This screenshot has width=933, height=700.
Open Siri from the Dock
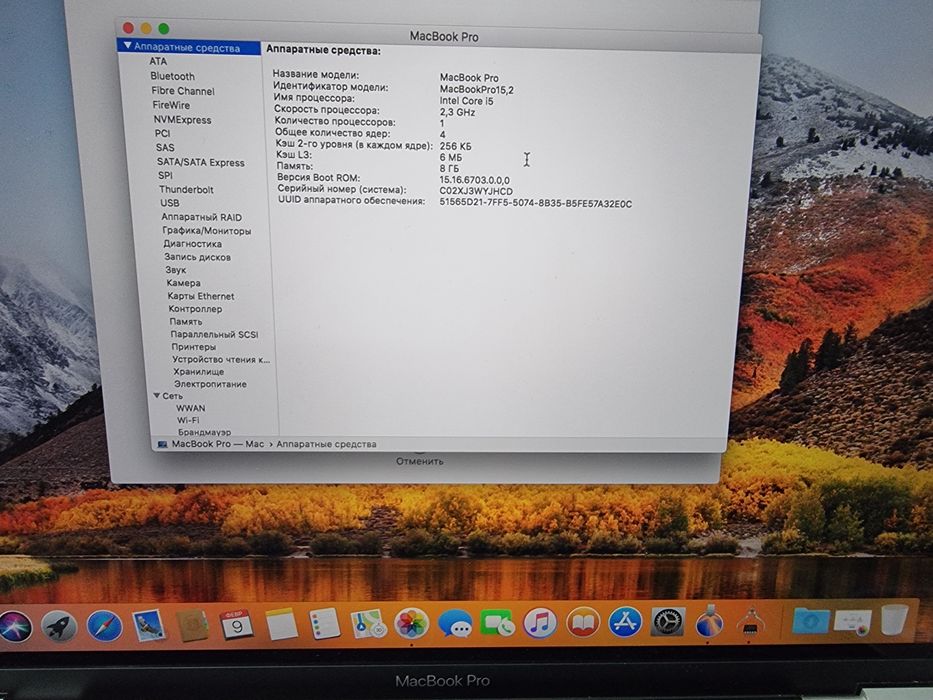[x=16, y=627]
